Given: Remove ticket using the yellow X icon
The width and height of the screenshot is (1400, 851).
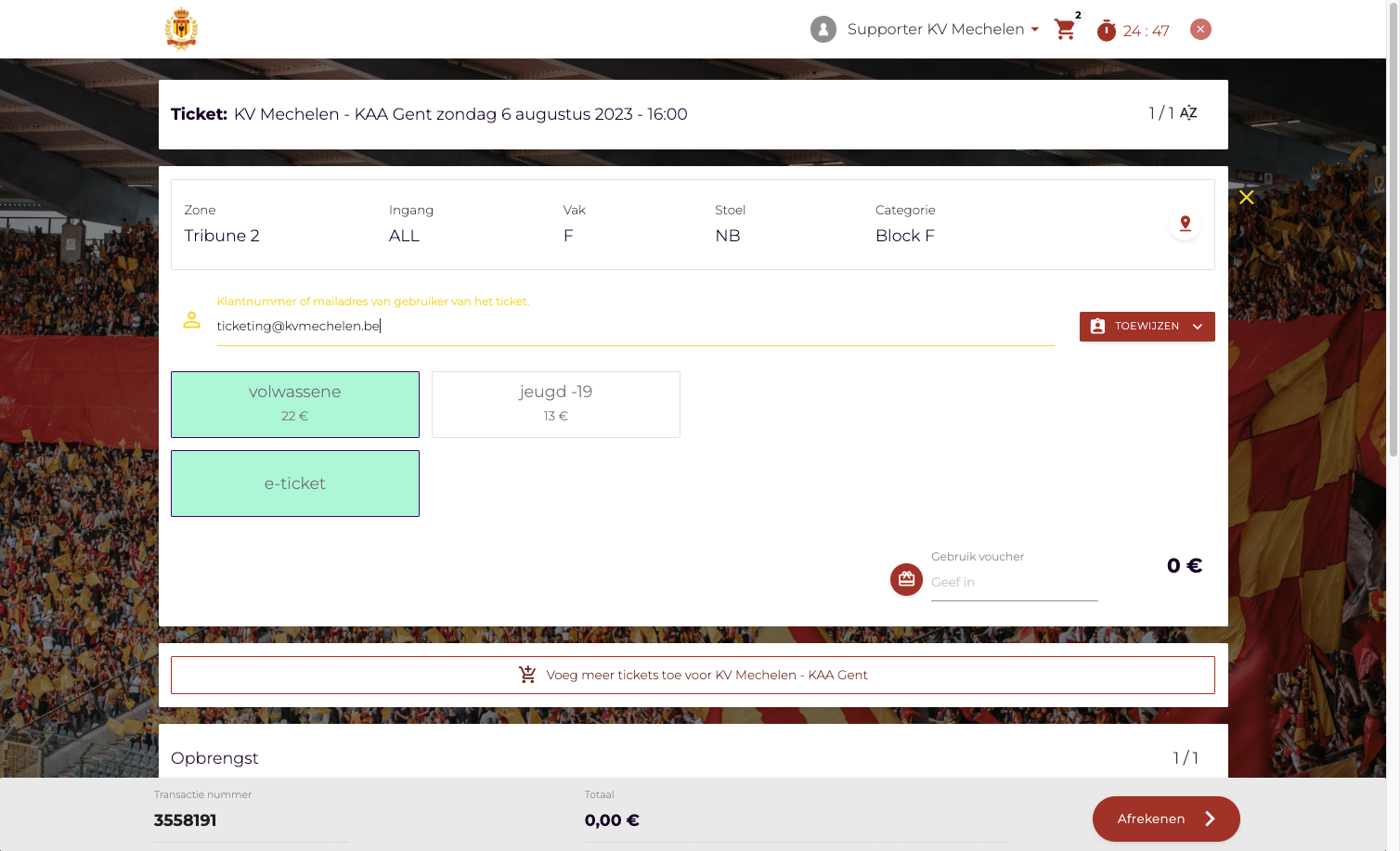Looking at the screenshot, I should tap(1246, 198).
